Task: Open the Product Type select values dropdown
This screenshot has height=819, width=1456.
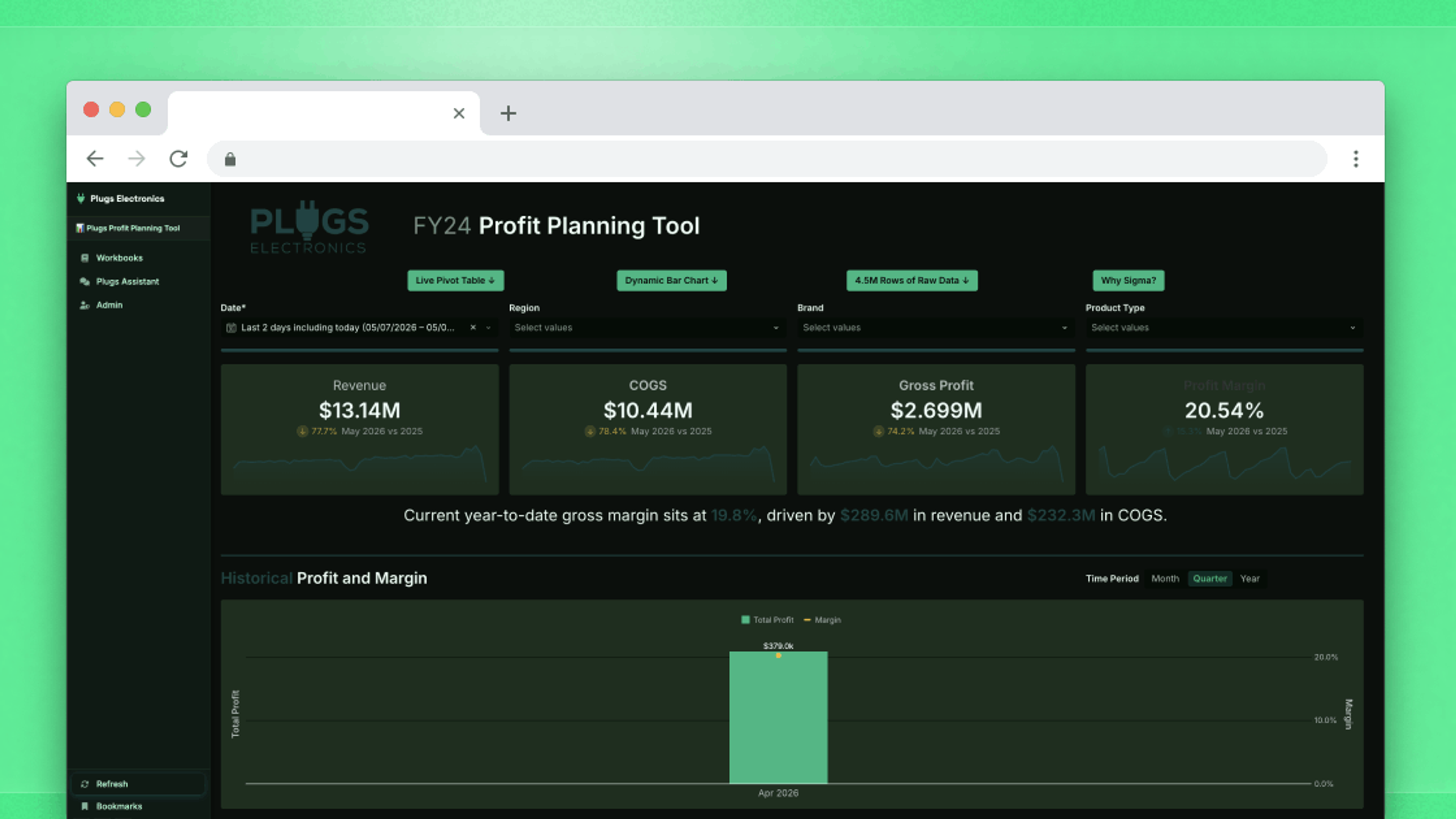Action: pyautogui.click(x=1224, y=328)
